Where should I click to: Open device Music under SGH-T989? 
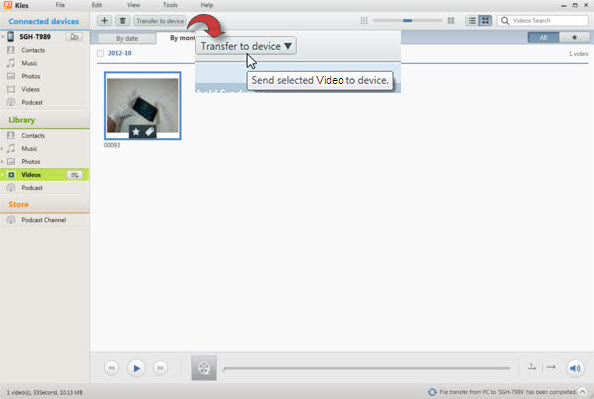29,63
